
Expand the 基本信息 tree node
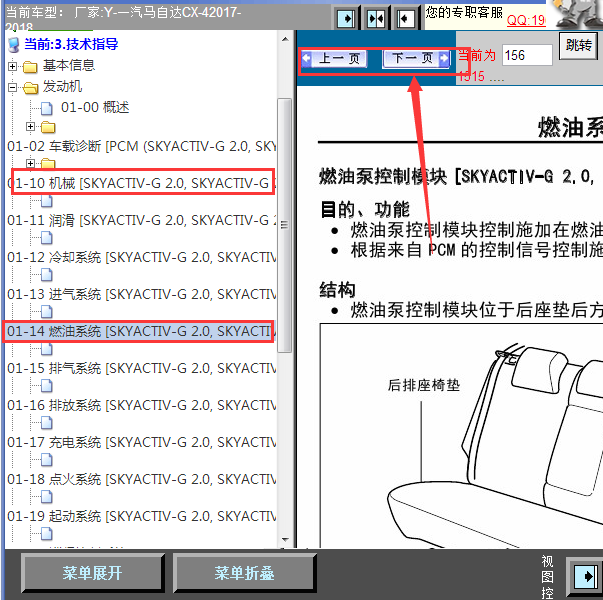pos(12,67)
